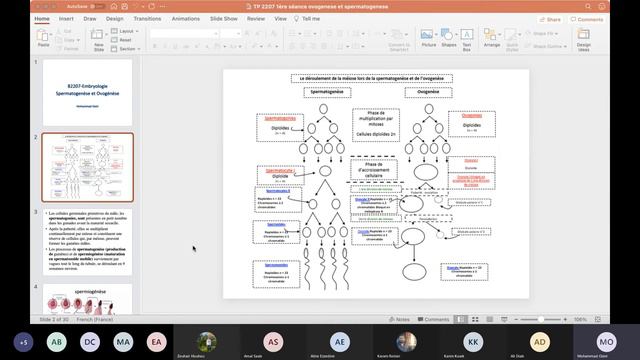Image resolution: width=640 pixels, height=360 pixels.
Task: Open the Shapes gallery icon
Action: click(x=447, y=34)
